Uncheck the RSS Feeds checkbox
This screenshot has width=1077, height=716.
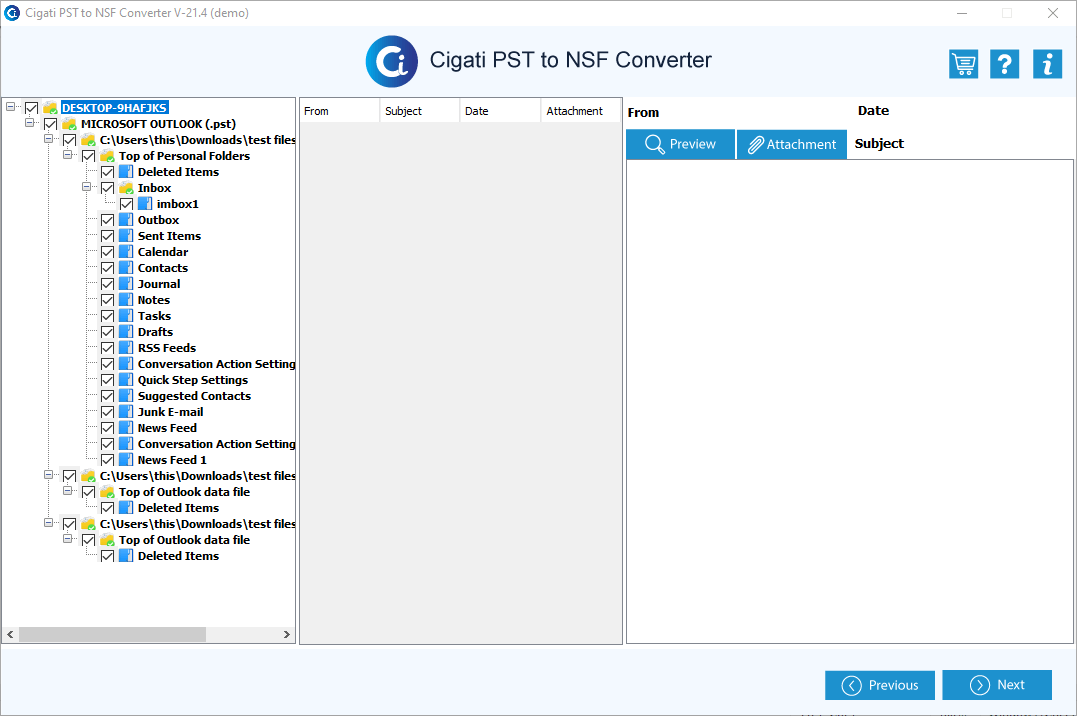[x=108, y=348]
